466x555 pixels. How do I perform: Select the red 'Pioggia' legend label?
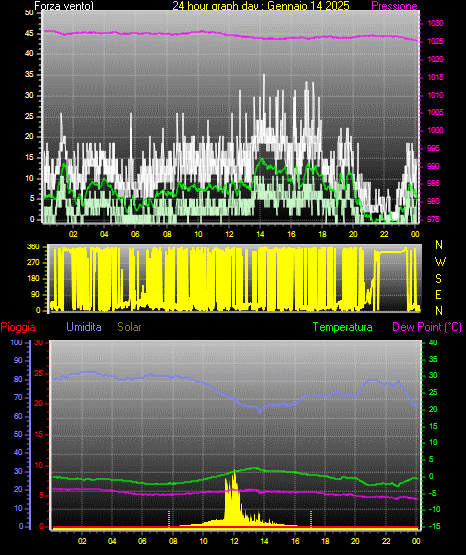pyautogui.click(x=18, y=327)
